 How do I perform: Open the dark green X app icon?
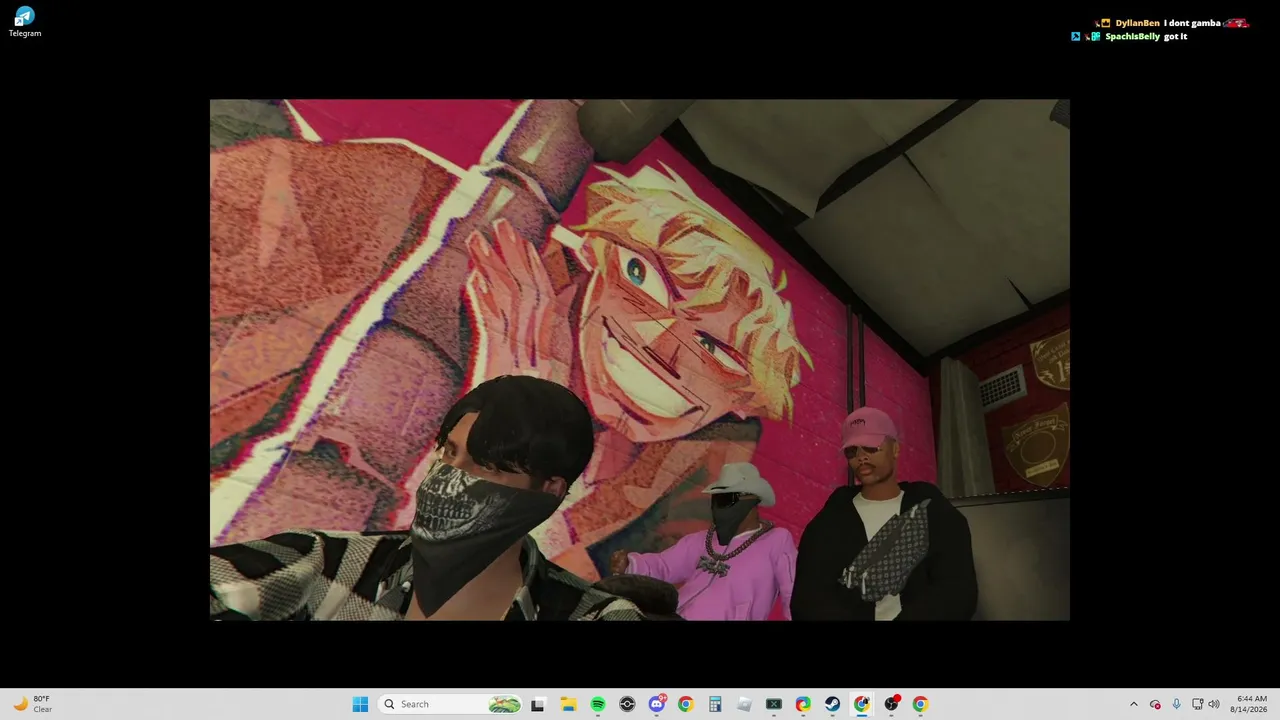coord(774,704)
